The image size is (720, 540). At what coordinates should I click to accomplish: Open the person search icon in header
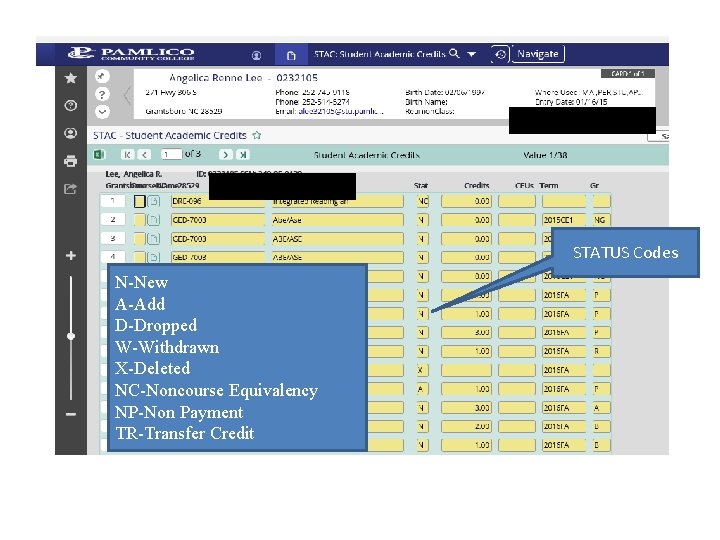click(257, 55)
